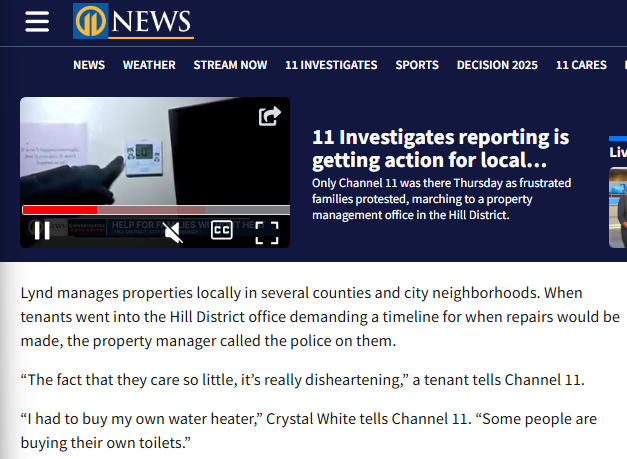Click the buffered portion of the video timeline
The height and width of the screenshot is (459, 627).
click(x=151, y=210)
